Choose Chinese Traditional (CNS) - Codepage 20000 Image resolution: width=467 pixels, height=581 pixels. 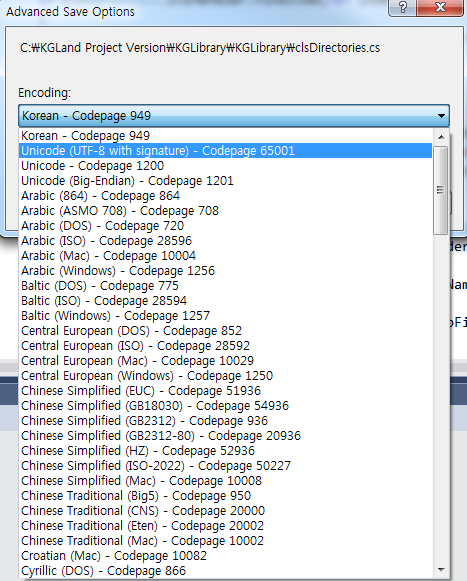coord(225,511)
